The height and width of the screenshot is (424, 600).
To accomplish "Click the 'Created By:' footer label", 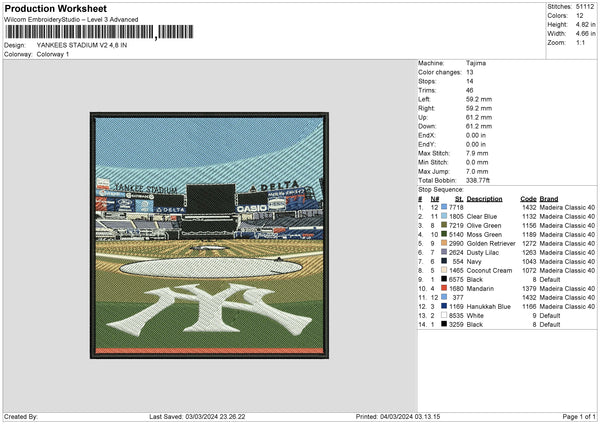I will point(21,416).
